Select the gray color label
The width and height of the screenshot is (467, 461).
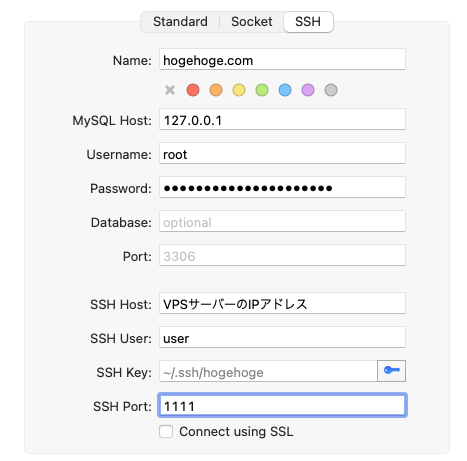[331, 90]
